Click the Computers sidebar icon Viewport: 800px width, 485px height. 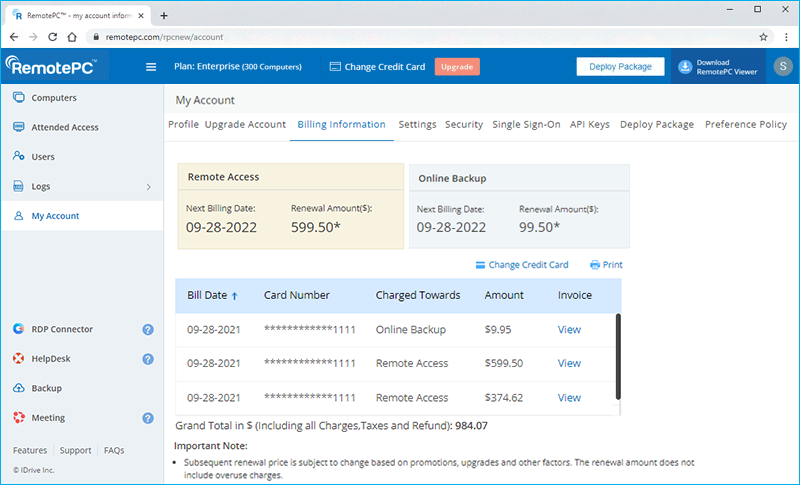click(x=19, y=97)
